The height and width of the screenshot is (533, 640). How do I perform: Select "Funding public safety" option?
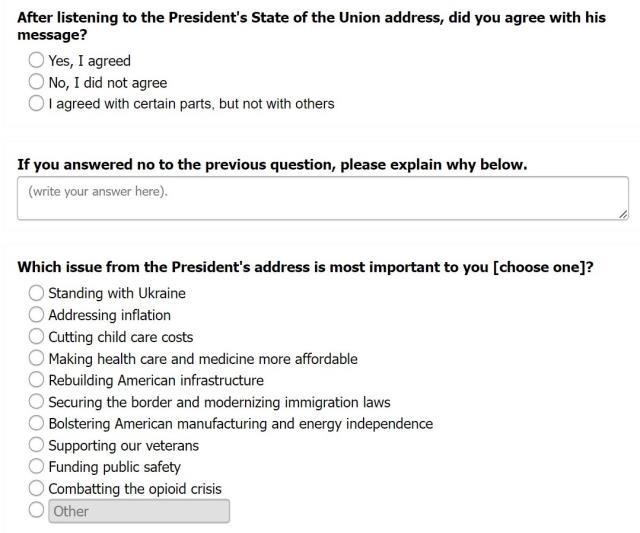(37, 467)
